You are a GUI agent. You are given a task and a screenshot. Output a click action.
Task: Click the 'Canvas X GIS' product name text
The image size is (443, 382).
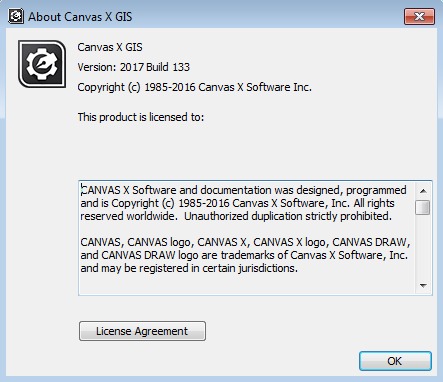(x=110, y=47)
